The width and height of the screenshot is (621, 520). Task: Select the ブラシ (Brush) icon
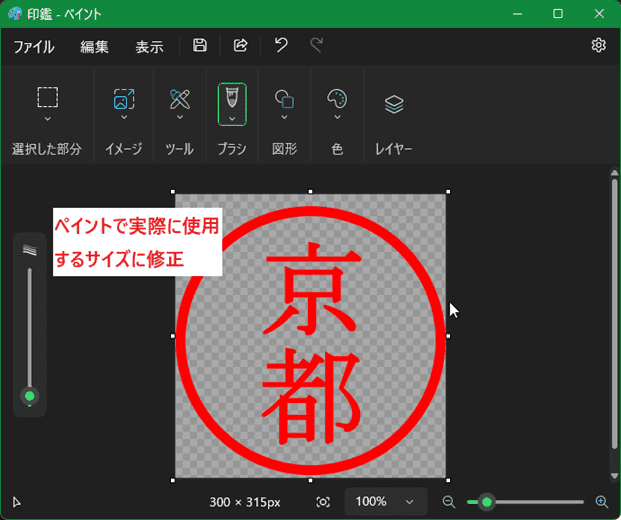(232, 97)
